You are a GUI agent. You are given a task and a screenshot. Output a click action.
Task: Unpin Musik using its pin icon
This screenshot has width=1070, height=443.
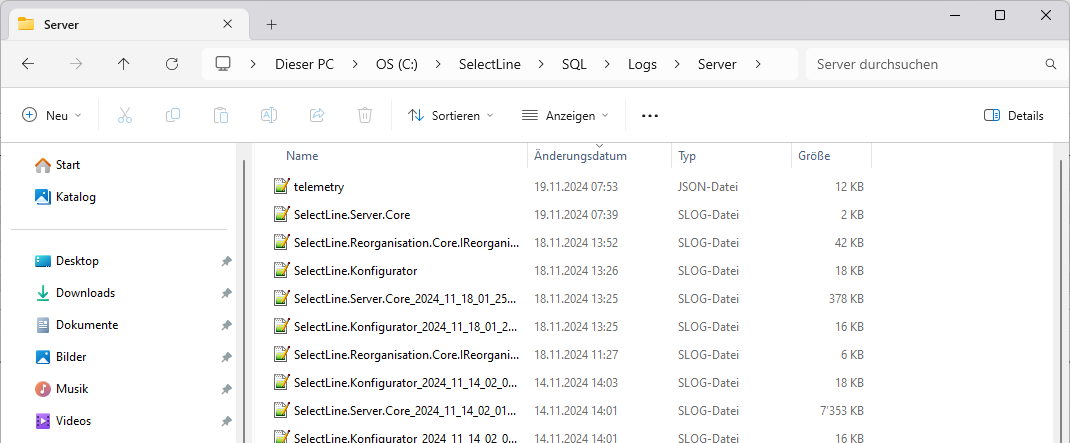227,390
